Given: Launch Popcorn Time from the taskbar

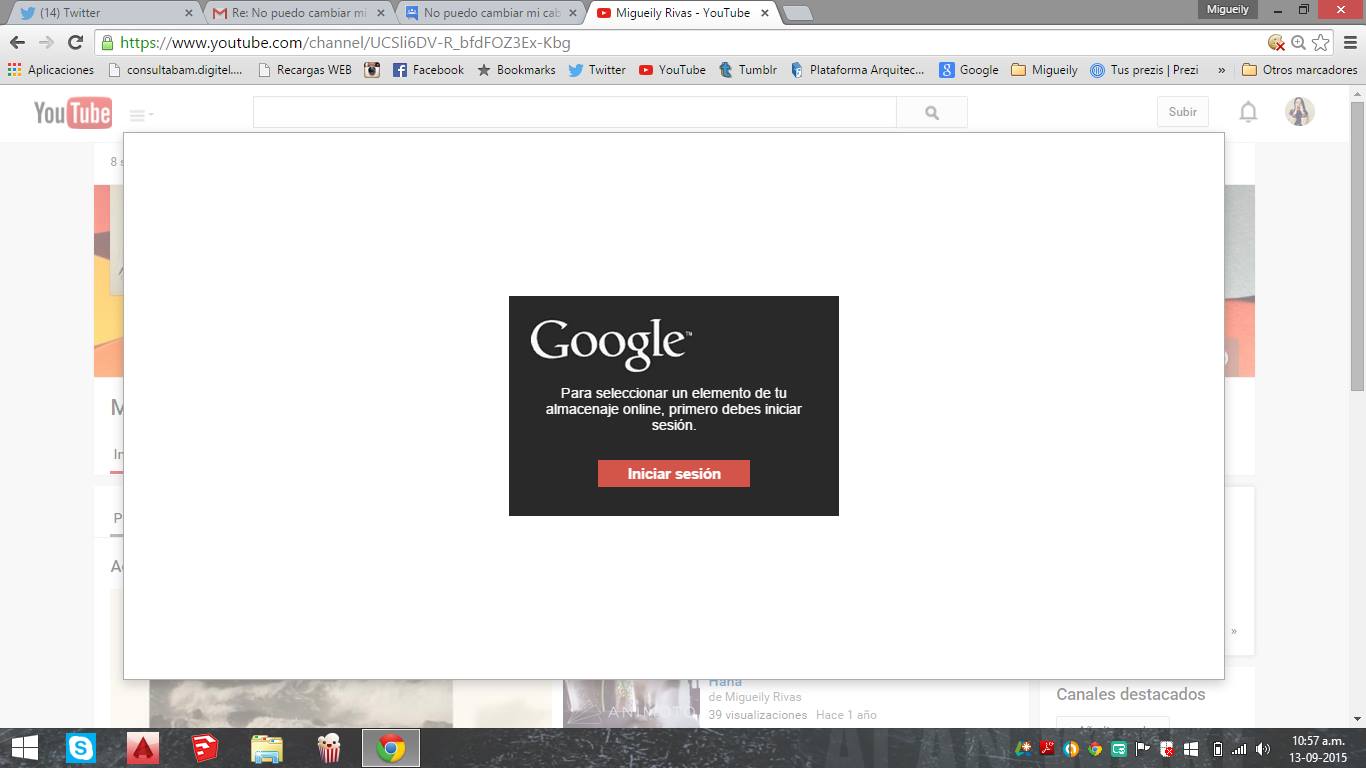Looking at the screenshot, I should [329, 748].
